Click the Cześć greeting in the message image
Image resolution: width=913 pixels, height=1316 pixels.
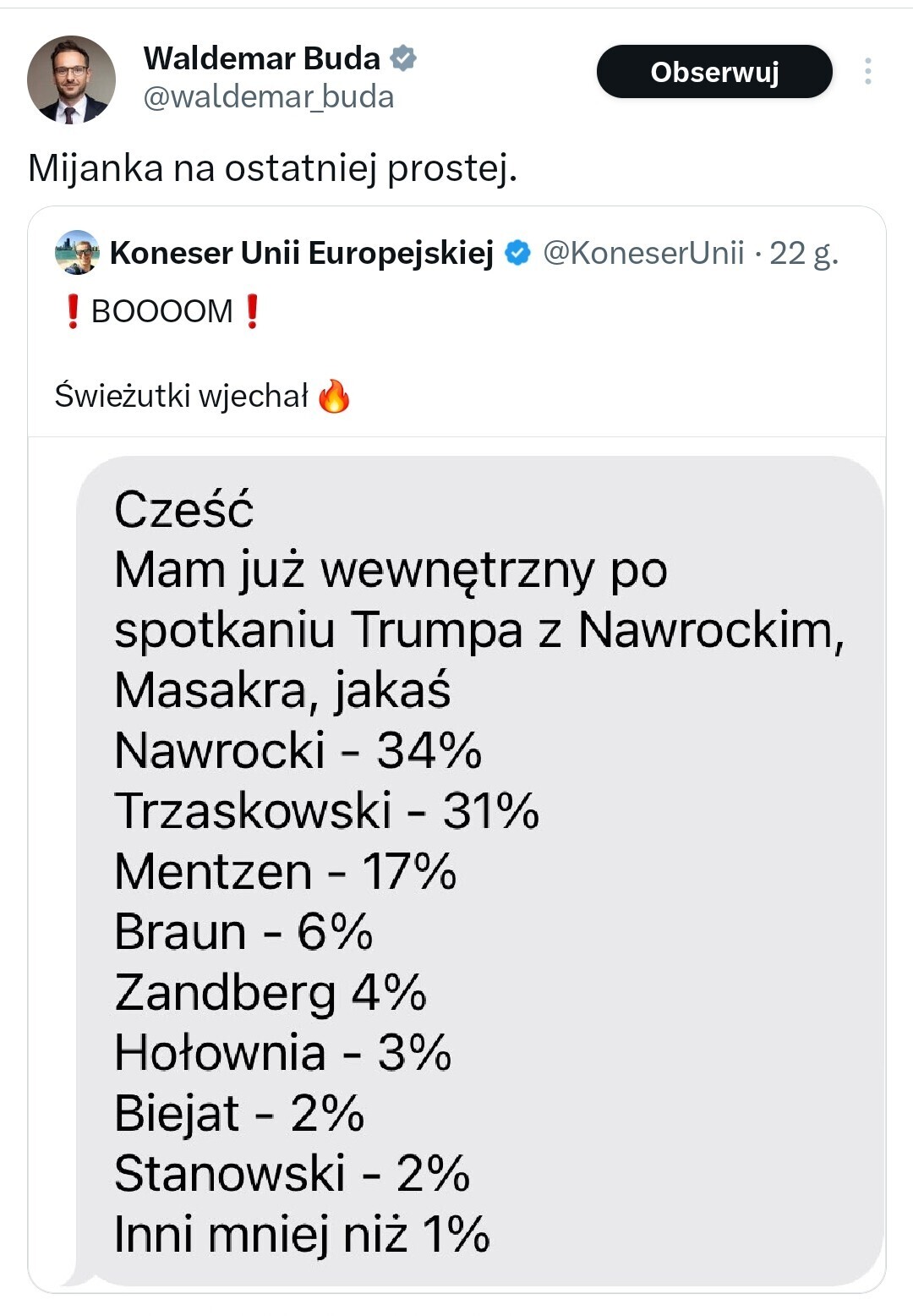pyautogui.click(x=183, y=510)
